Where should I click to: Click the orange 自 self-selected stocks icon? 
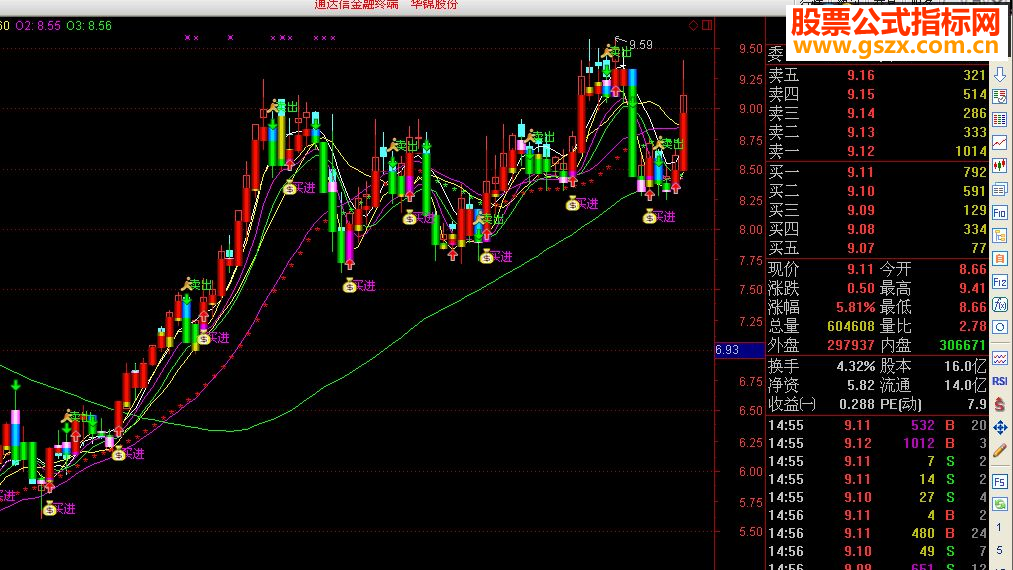point(999,259)
